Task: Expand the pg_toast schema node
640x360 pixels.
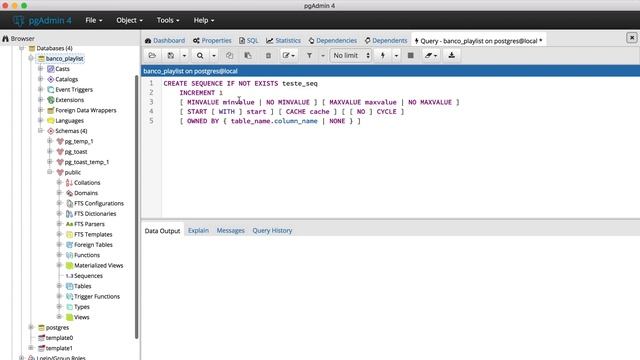Action: tap(50, 151)
